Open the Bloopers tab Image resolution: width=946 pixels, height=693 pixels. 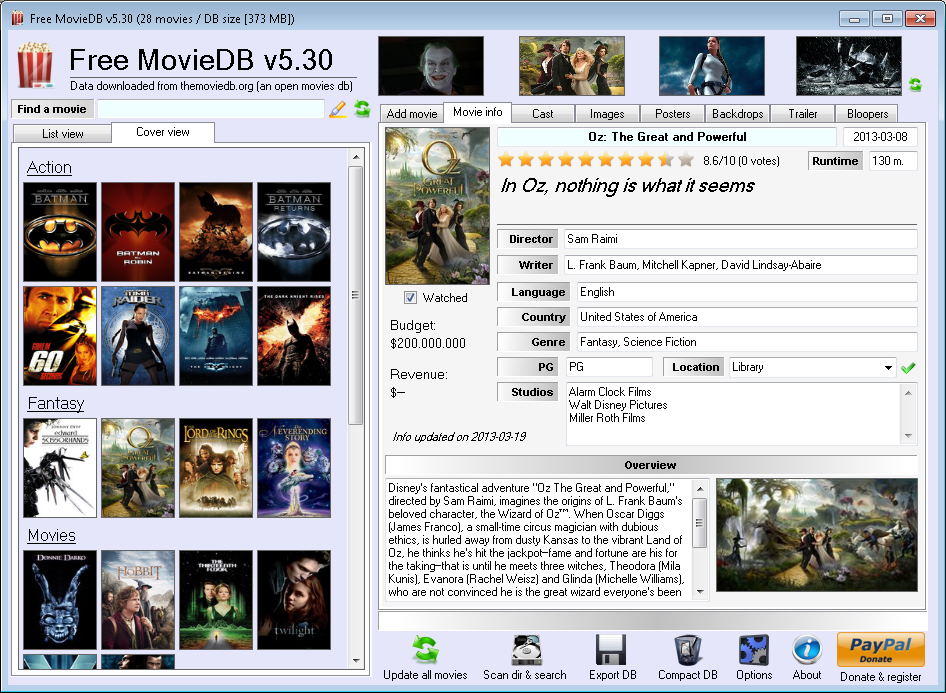point(867,113)
